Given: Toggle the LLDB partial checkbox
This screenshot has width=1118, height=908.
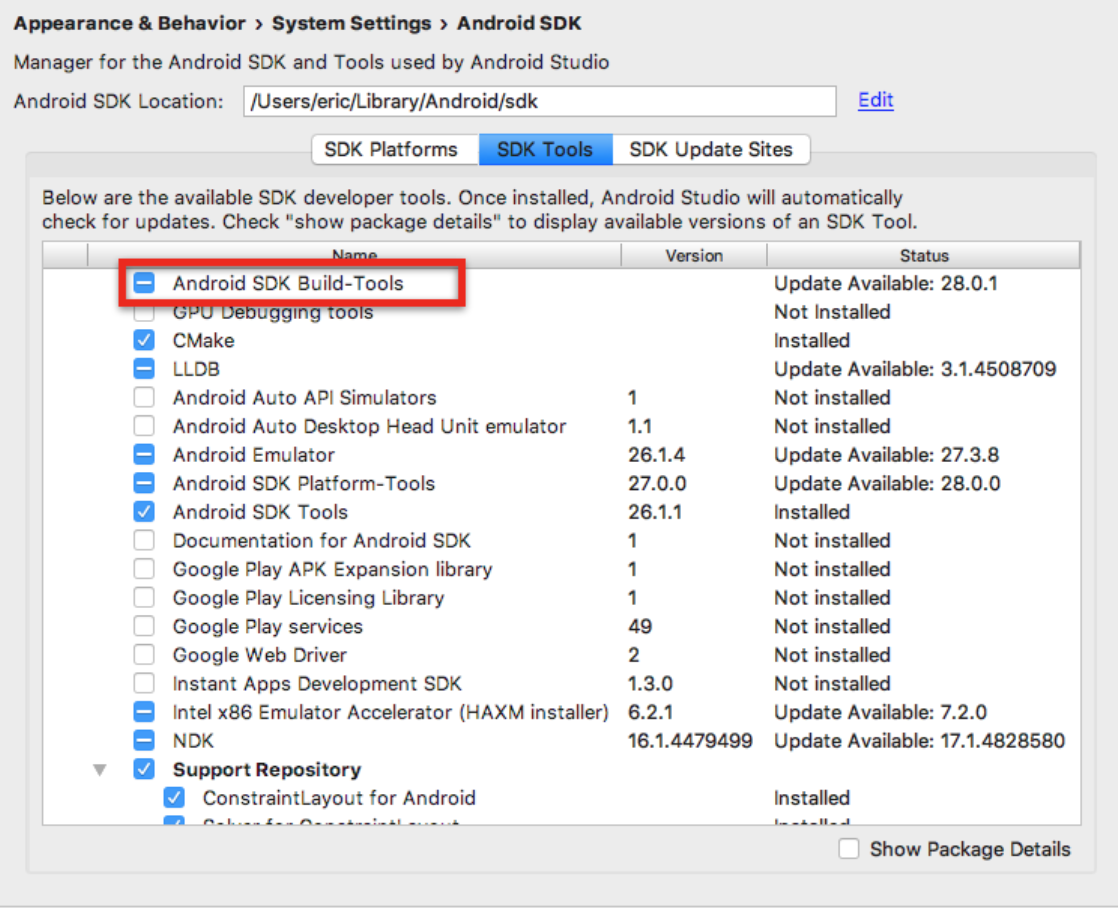Looking at the screenshot, I should [x=143, y=369].
